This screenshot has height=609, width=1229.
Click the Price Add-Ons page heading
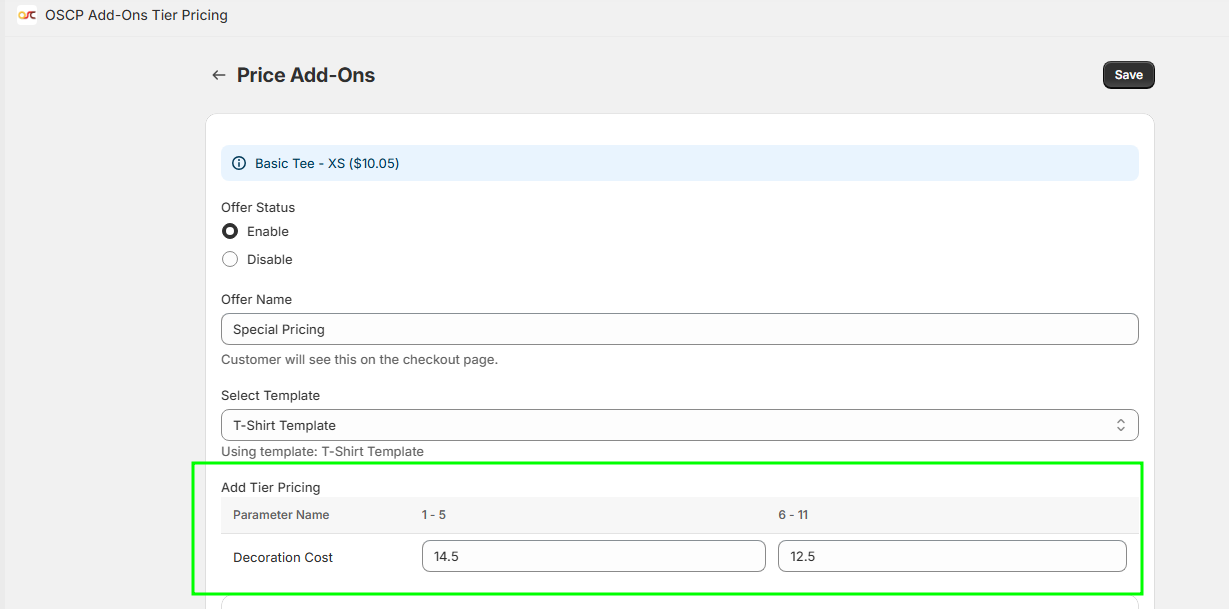[x=306, y=75]
